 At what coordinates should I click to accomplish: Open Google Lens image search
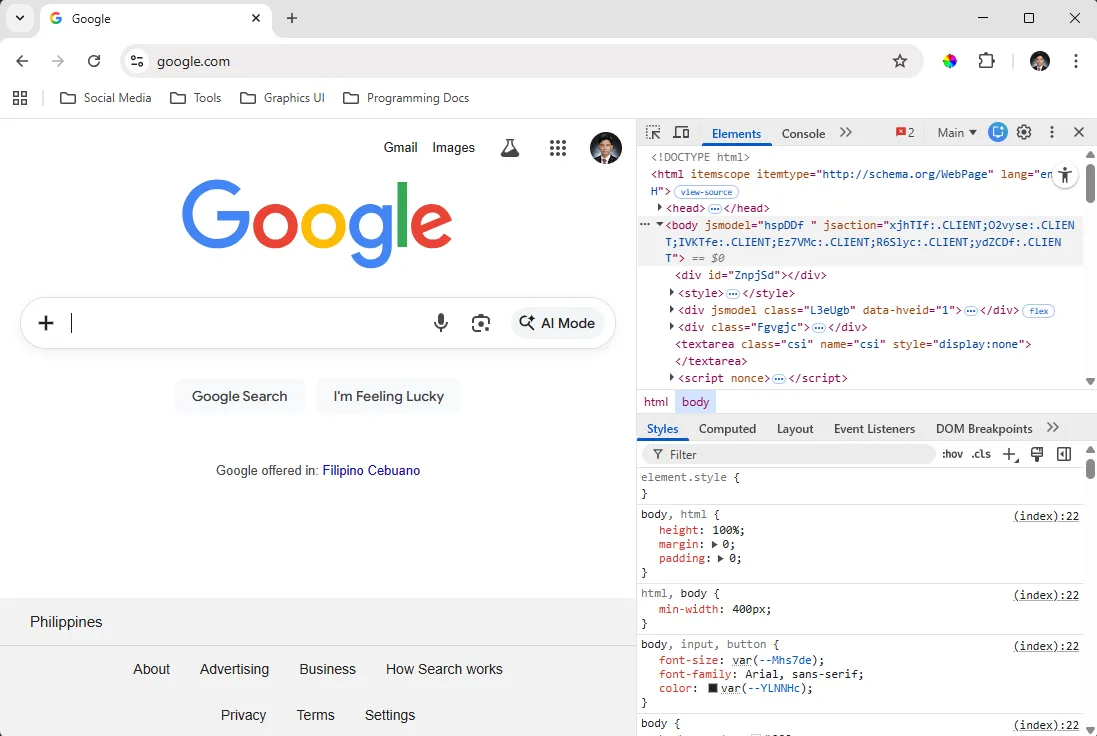[481, 323]
